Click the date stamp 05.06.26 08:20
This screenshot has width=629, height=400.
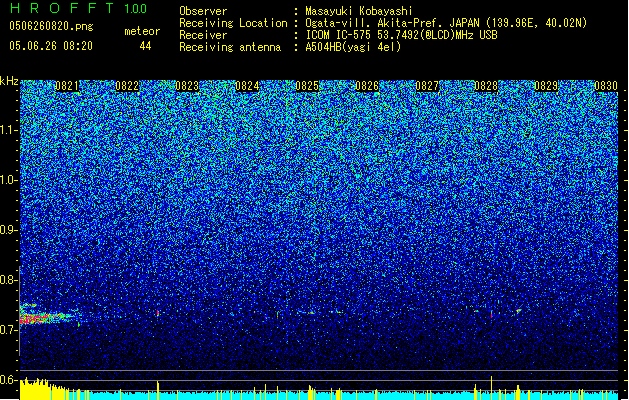click(x=51, y=46)
